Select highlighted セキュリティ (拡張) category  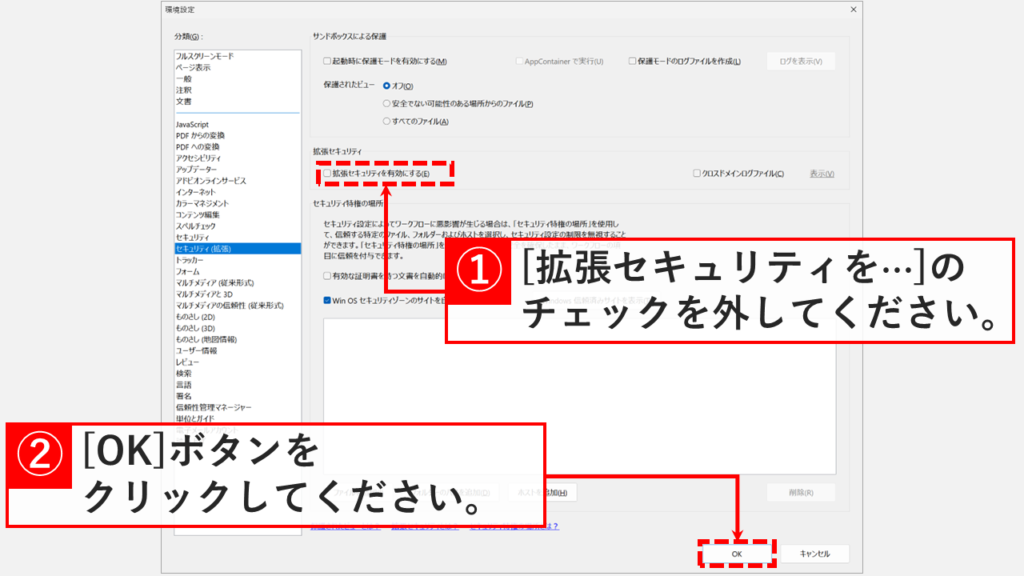[x=237, y=249]
